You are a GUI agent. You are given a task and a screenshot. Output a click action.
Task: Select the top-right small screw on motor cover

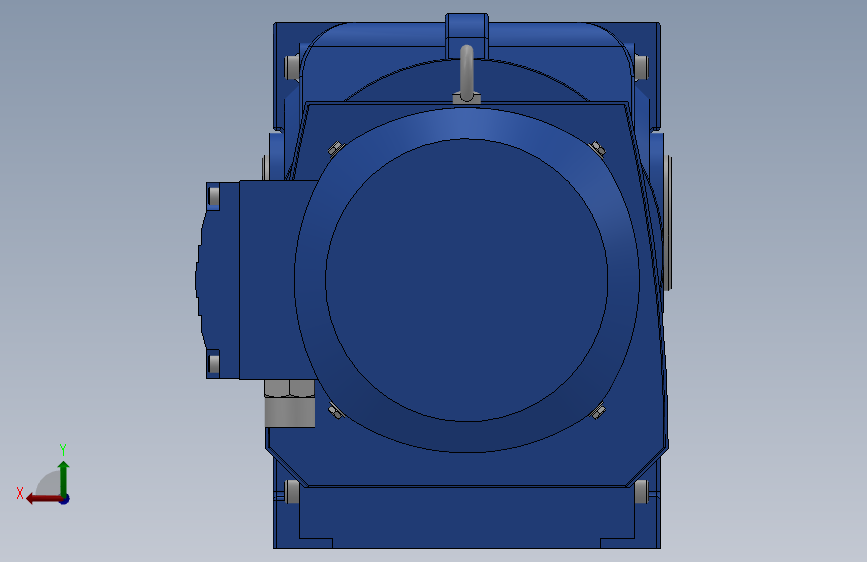click(598, 148)
